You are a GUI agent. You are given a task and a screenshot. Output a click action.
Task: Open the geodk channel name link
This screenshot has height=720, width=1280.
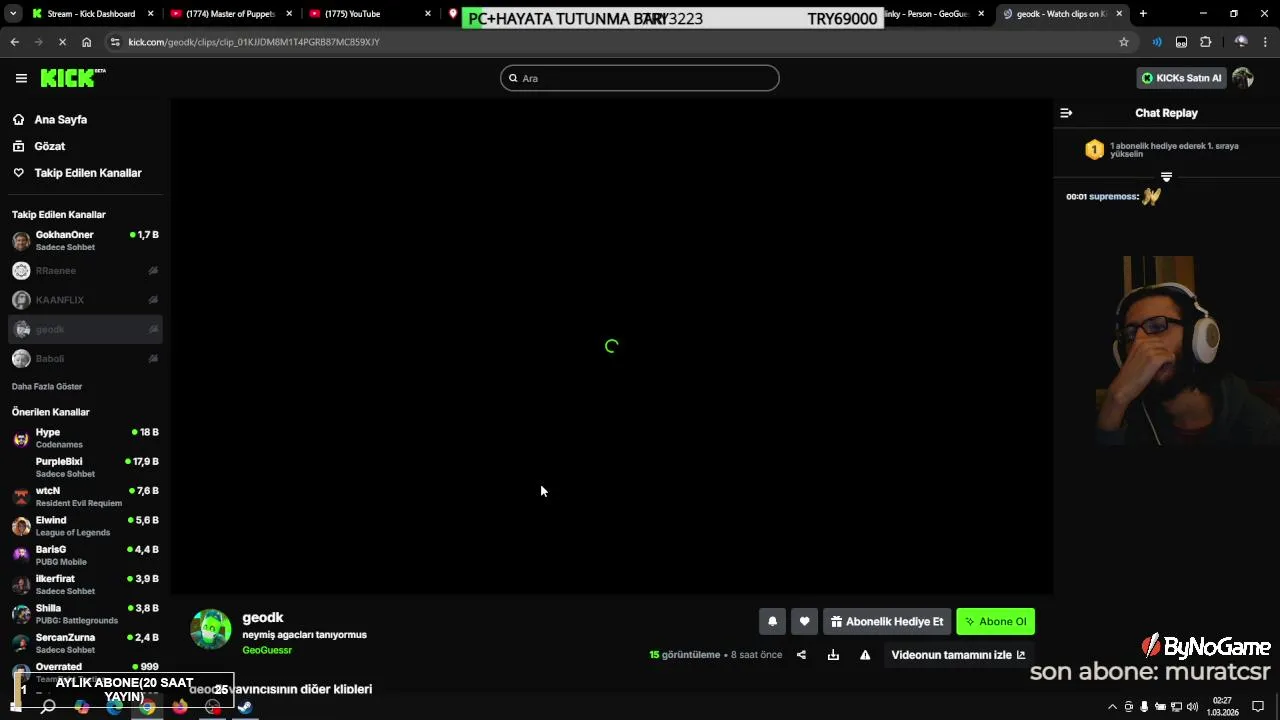(x=263, y=618)
